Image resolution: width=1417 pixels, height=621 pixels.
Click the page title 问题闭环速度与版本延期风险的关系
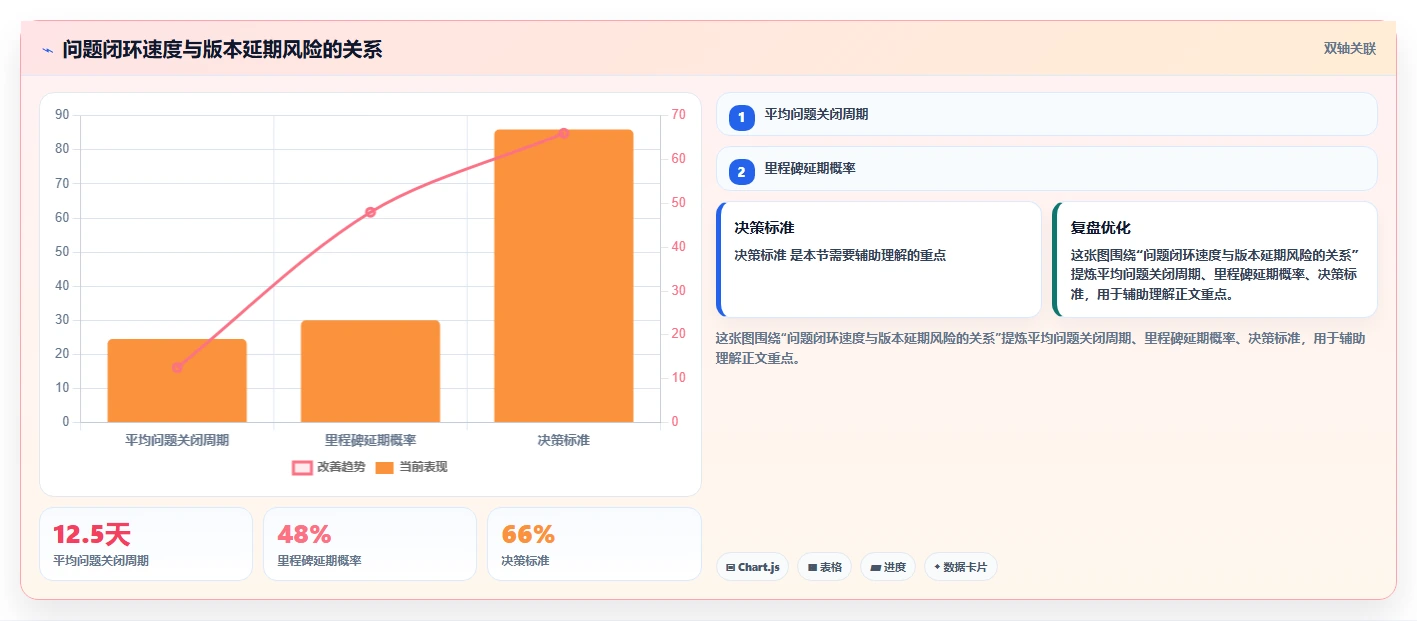tap(222, 49)
